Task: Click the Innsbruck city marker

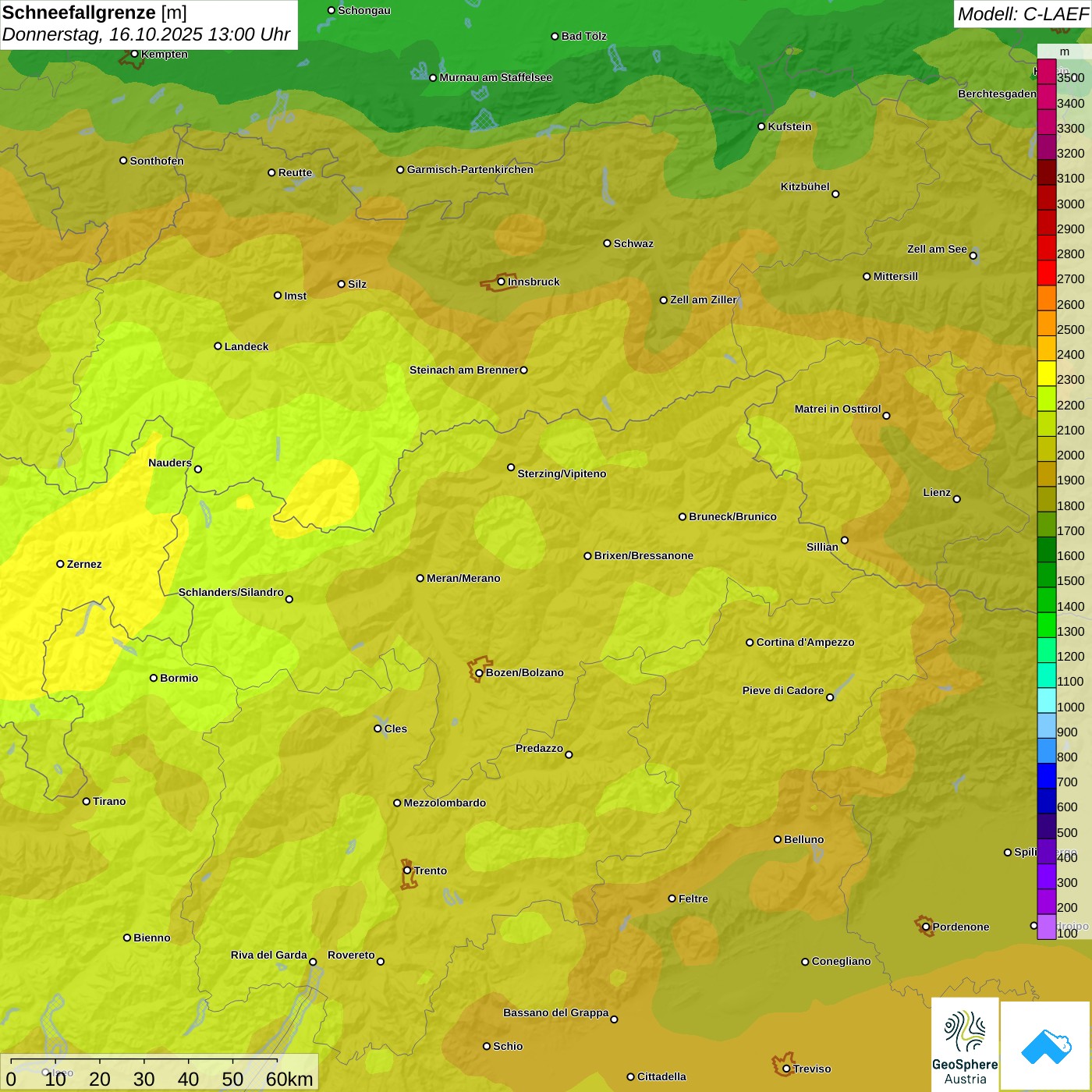Action: click(x=502, y=282)
